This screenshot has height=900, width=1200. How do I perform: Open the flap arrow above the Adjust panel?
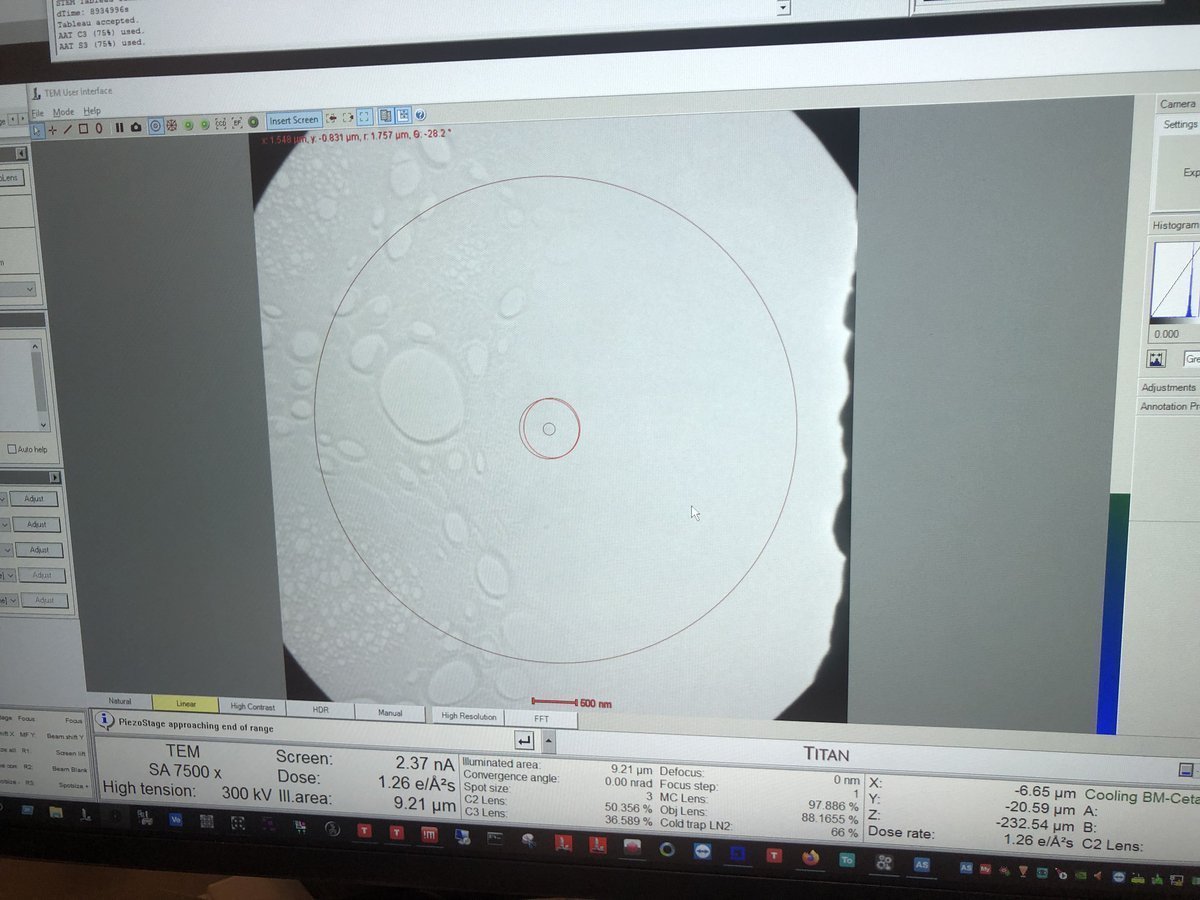coord(55,477)
